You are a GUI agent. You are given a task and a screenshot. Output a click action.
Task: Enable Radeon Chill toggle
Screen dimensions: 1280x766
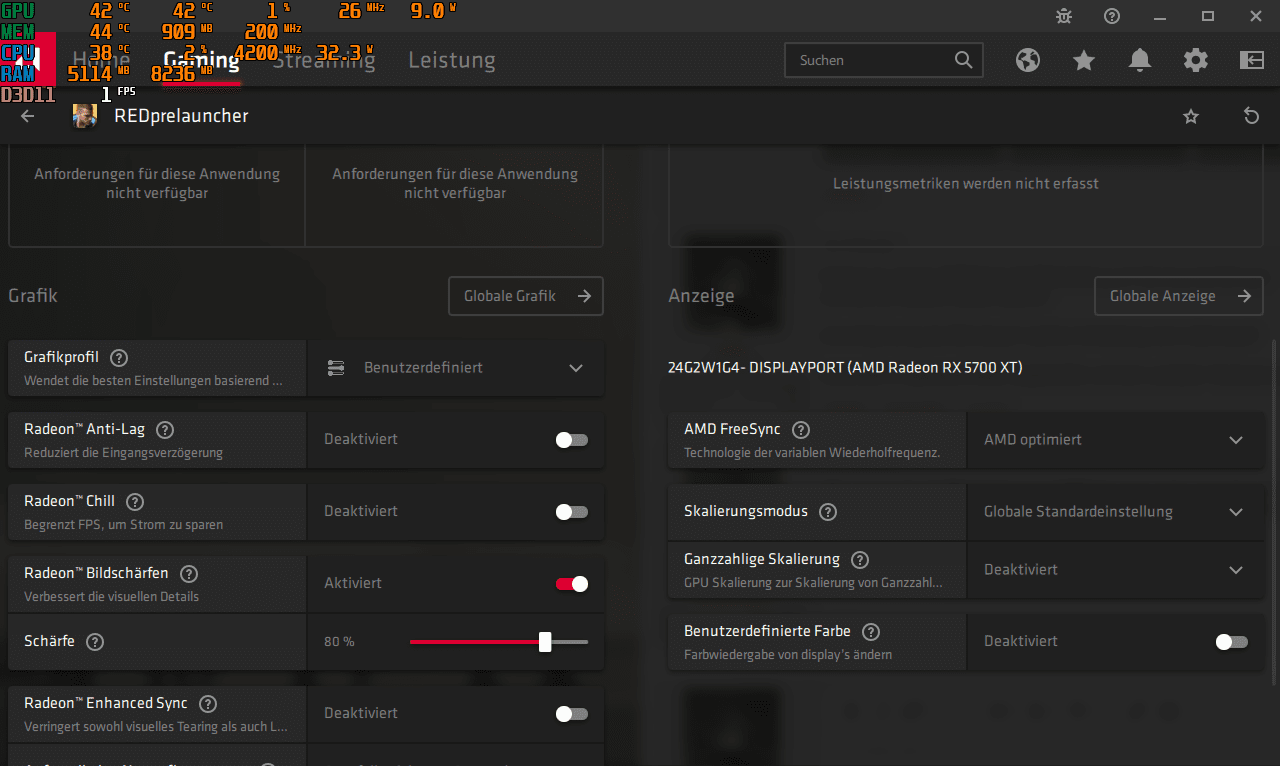point(571,512)
